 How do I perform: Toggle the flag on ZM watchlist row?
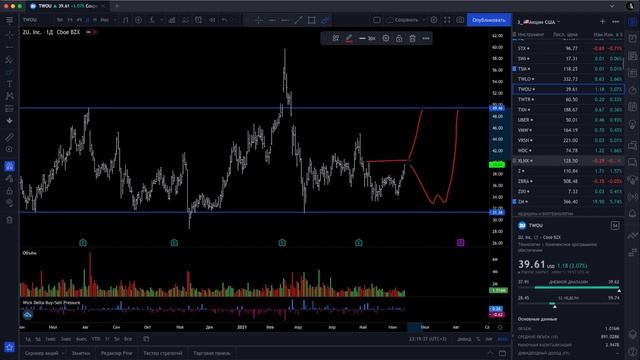click(514, 202)
